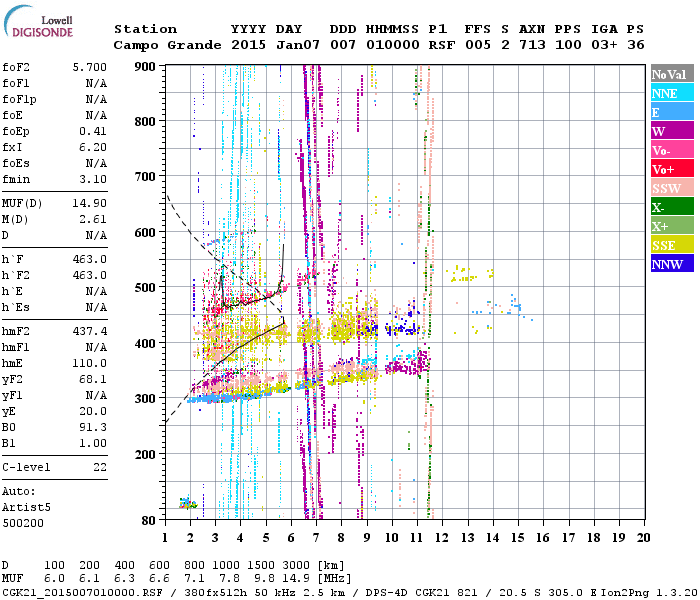This screenshot has height=600, width=700.
Task: Select the AXN value 713
Action: pos(532,45)
